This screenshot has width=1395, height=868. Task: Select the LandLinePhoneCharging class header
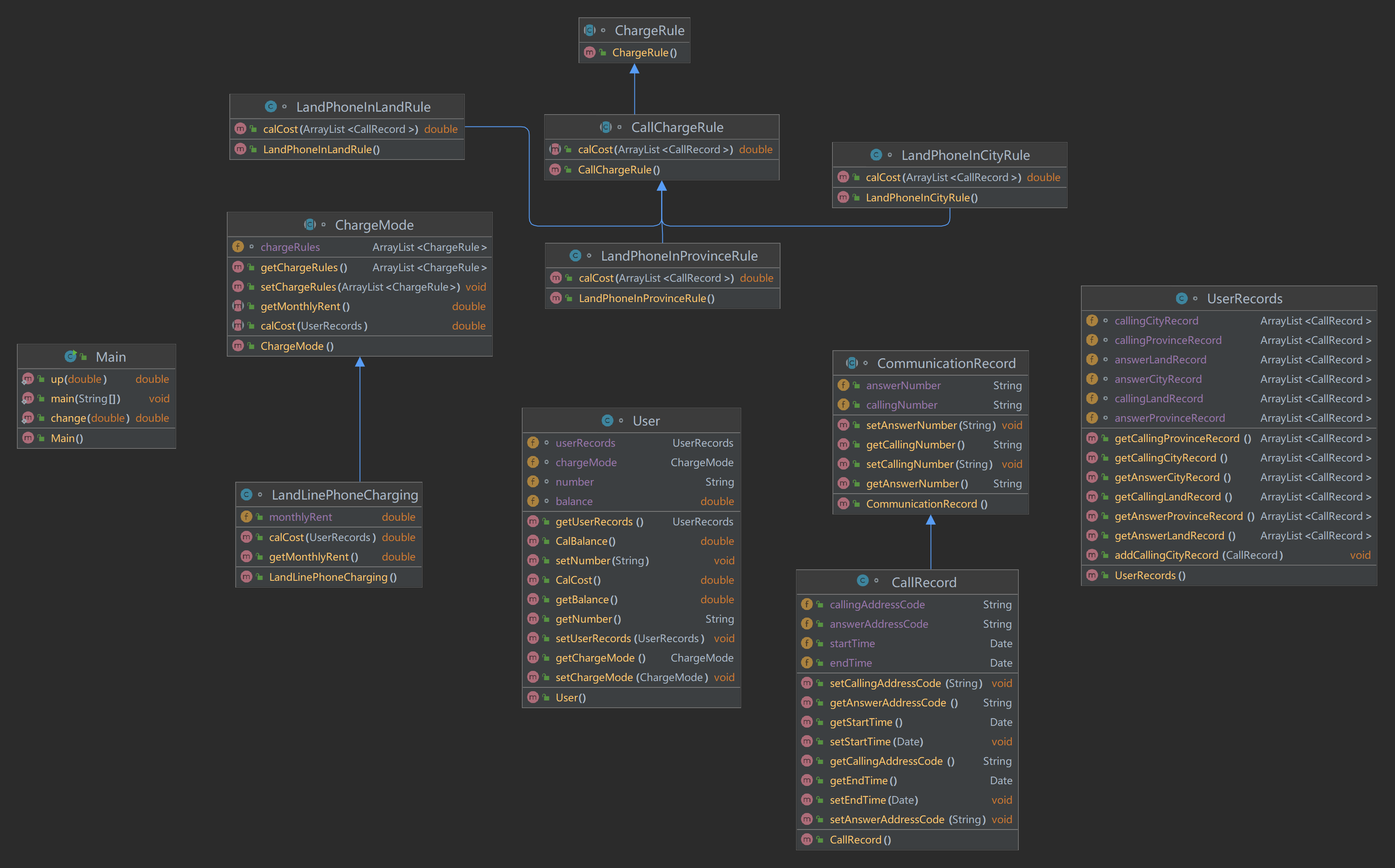344,495
